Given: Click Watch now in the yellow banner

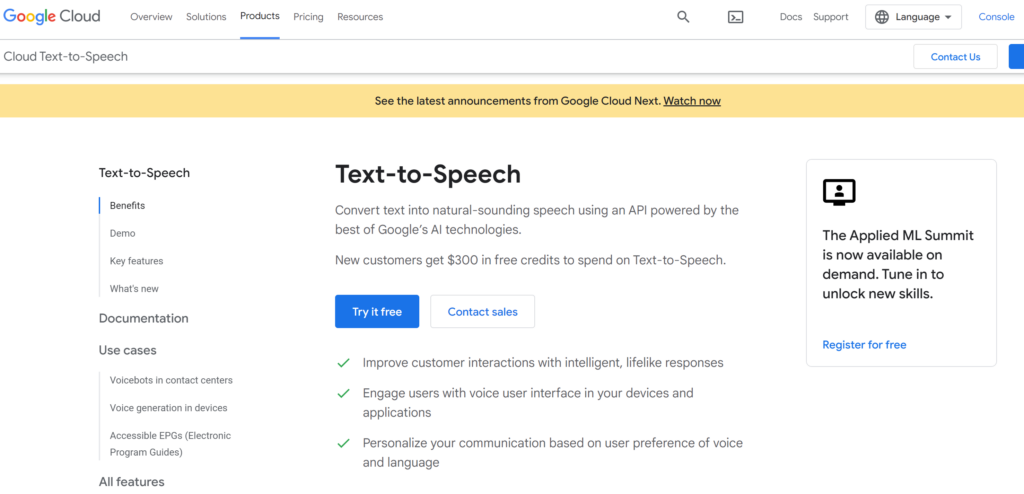Looking at the screenshot, I should [692, 101].
